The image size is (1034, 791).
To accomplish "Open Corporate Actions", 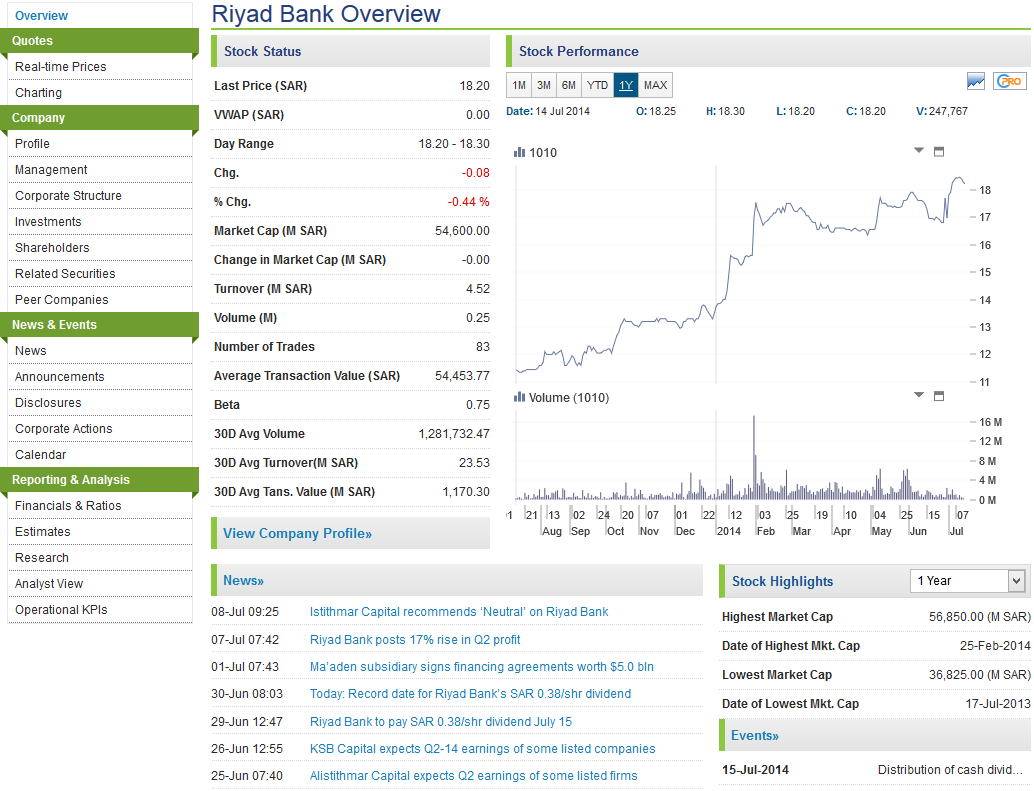I will [63, 428].
